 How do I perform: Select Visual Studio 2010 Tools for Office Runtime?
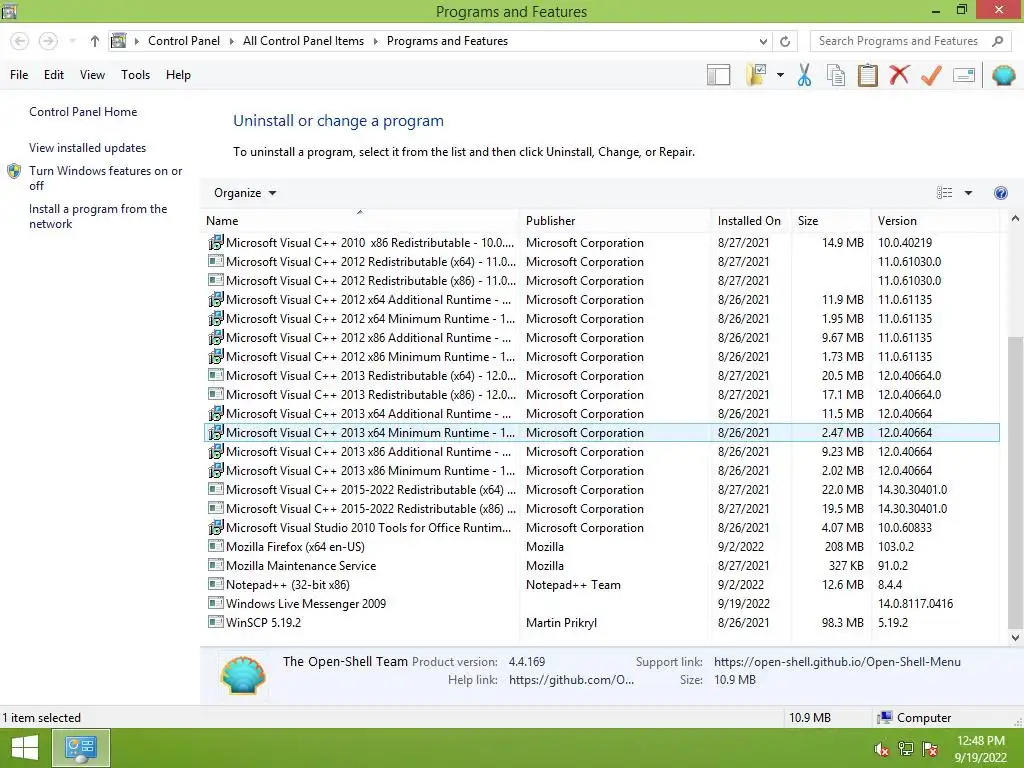tap(601, 528)
